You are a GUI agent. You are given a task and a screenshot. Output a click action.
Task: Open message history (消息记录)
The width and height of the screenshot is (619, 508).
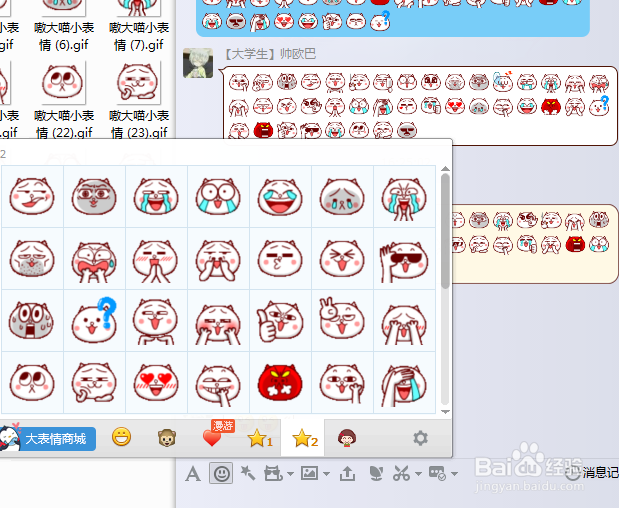[592, 472]
